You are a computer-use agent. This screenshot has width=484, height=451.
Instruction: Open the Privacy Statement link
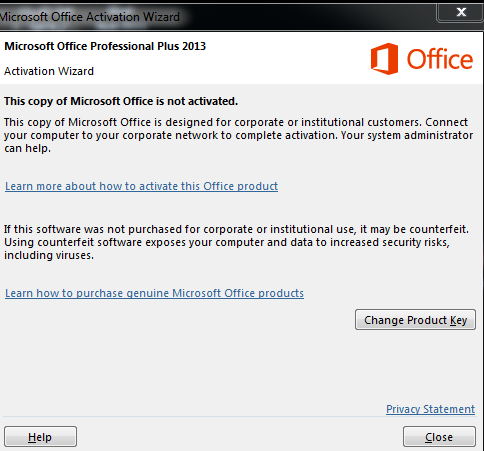[x=430, y=409]
